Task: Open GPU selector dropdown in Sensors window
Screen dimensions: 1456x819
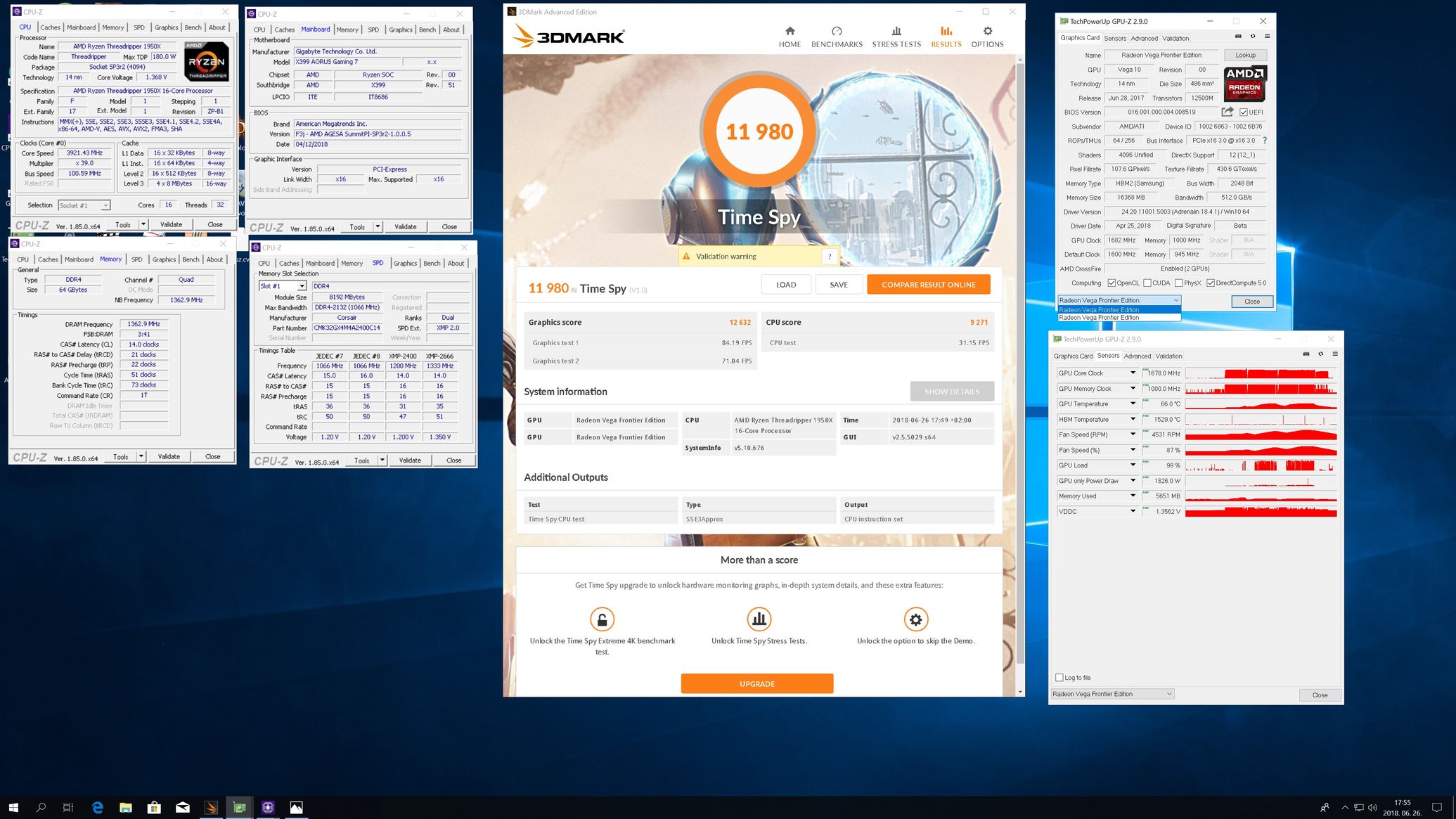Action: tap(1112, 694)
